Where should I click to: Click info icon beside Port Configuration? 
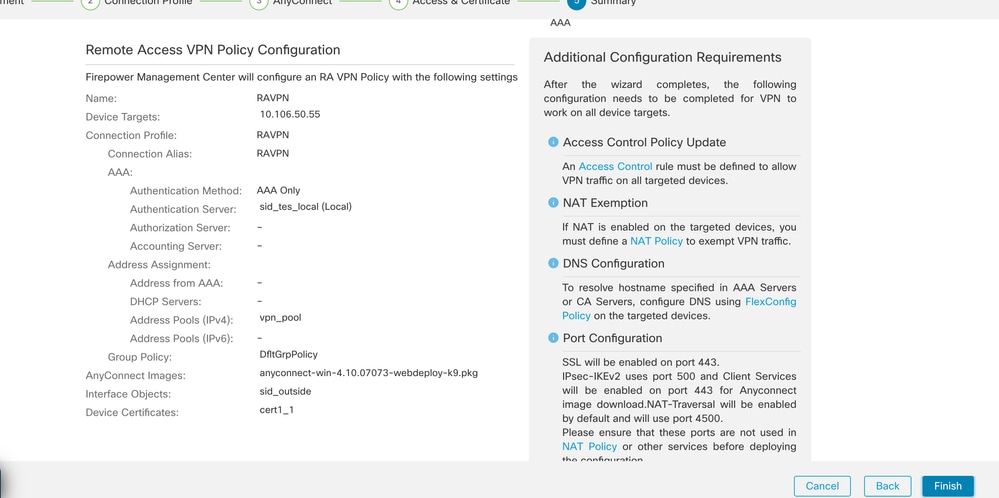[x=553, y=338]
